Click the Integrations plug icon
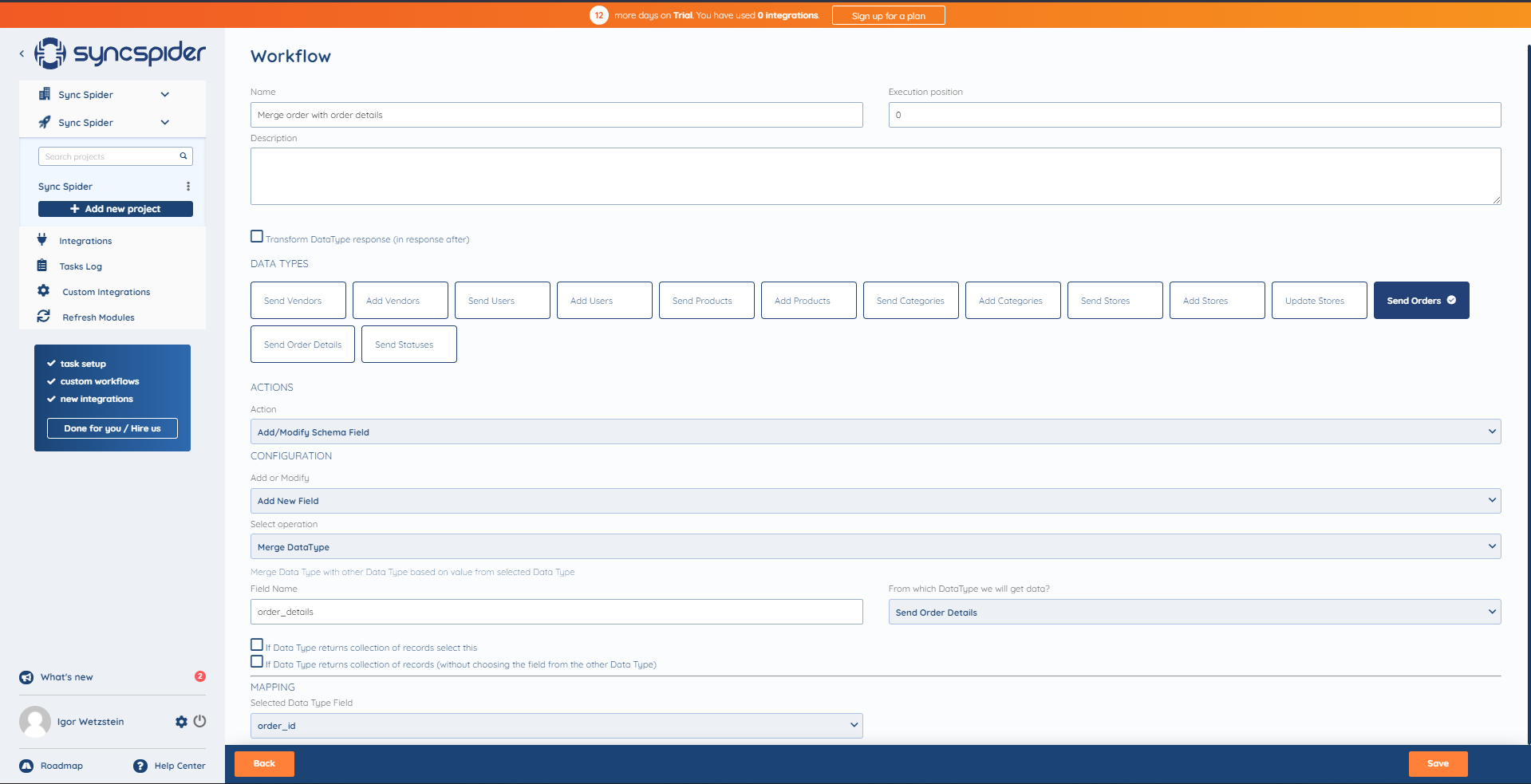Image resolution: width=1531 pixels, height=784 pixels. pos(42,239)
